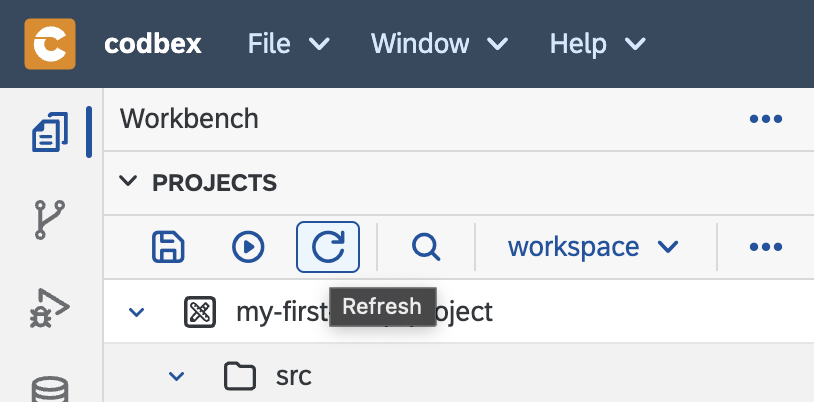Viewport: 814px width, 402px height.
Task: Click the Search magnifier icon in toolbar
Action: [426, 247]
